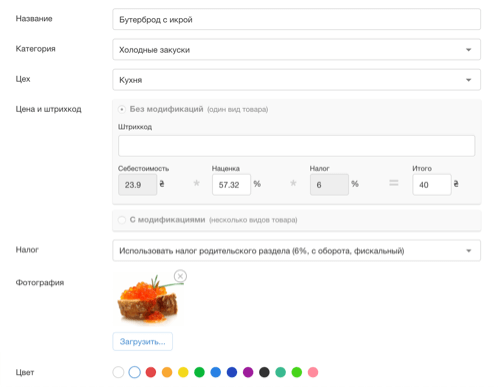500x387 pixels.
Task: Choose the orange color swatch
Action: point(167,372)
